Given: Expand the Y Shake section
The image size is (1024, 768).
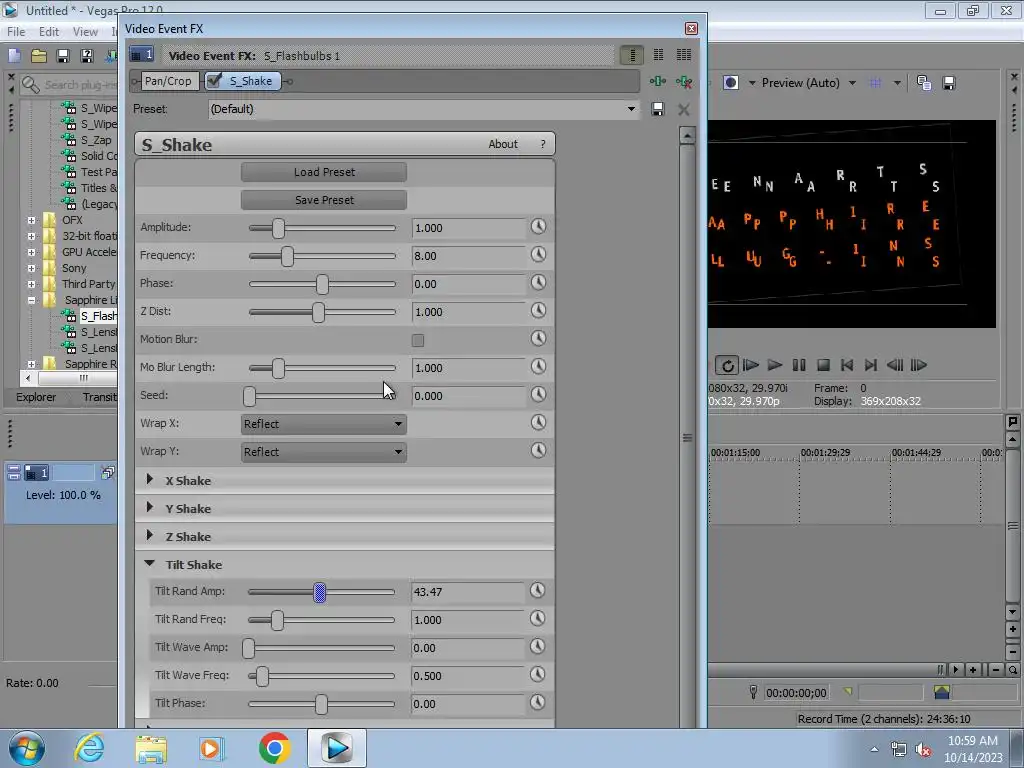Looking at the screenshot, I should (150, 507).
